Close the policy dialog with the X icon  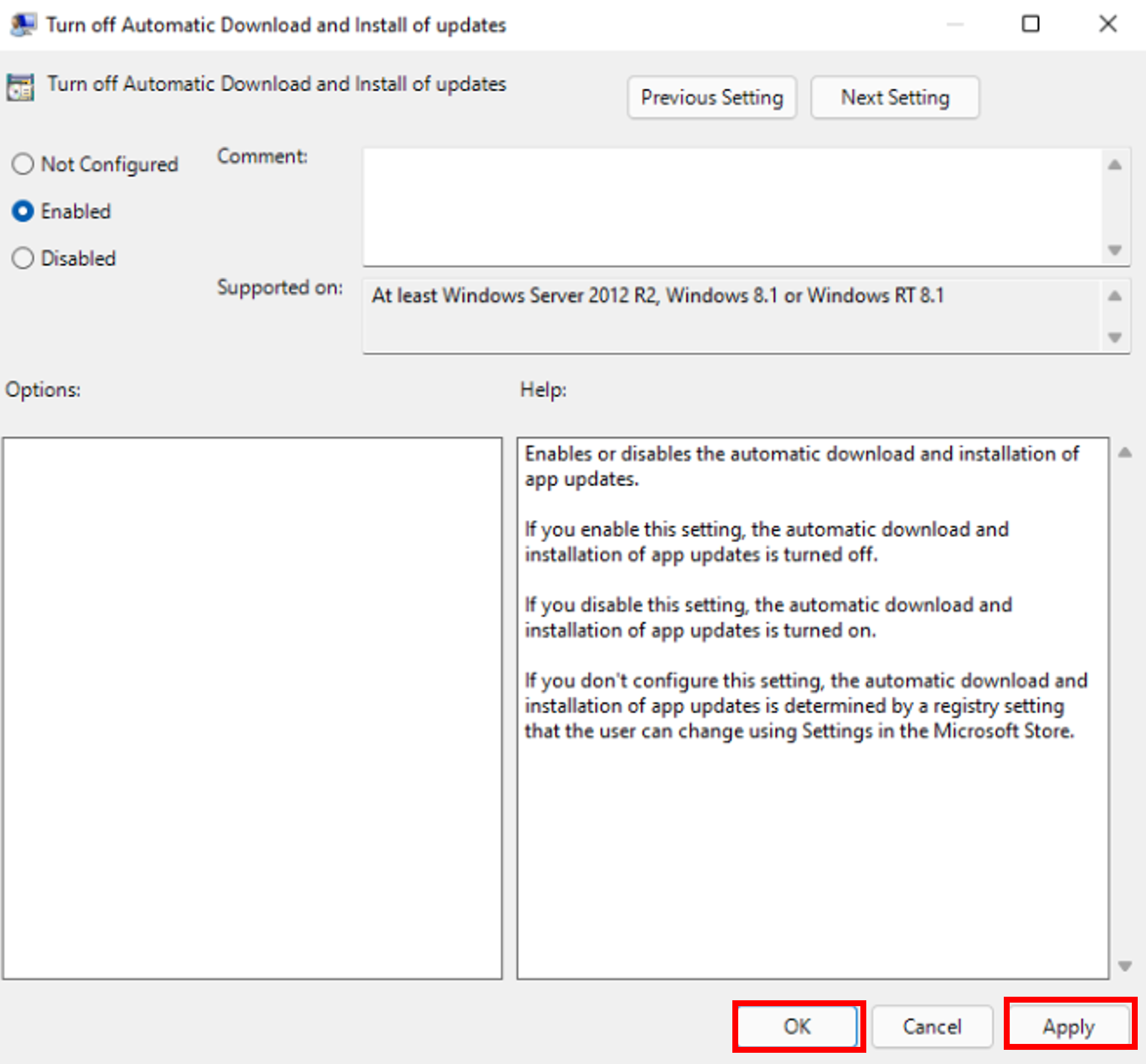1108,24
